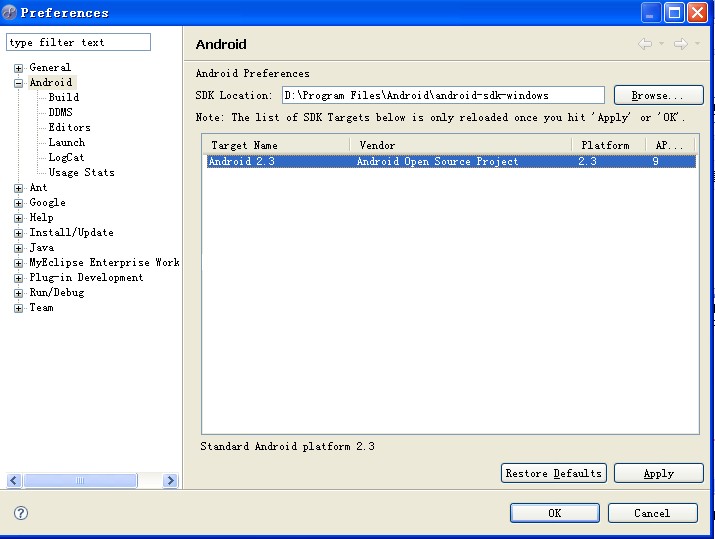The height and width of the screenshot is (539, 715).
Task: Select the Ant preferences category
Action: pos(38,187)
